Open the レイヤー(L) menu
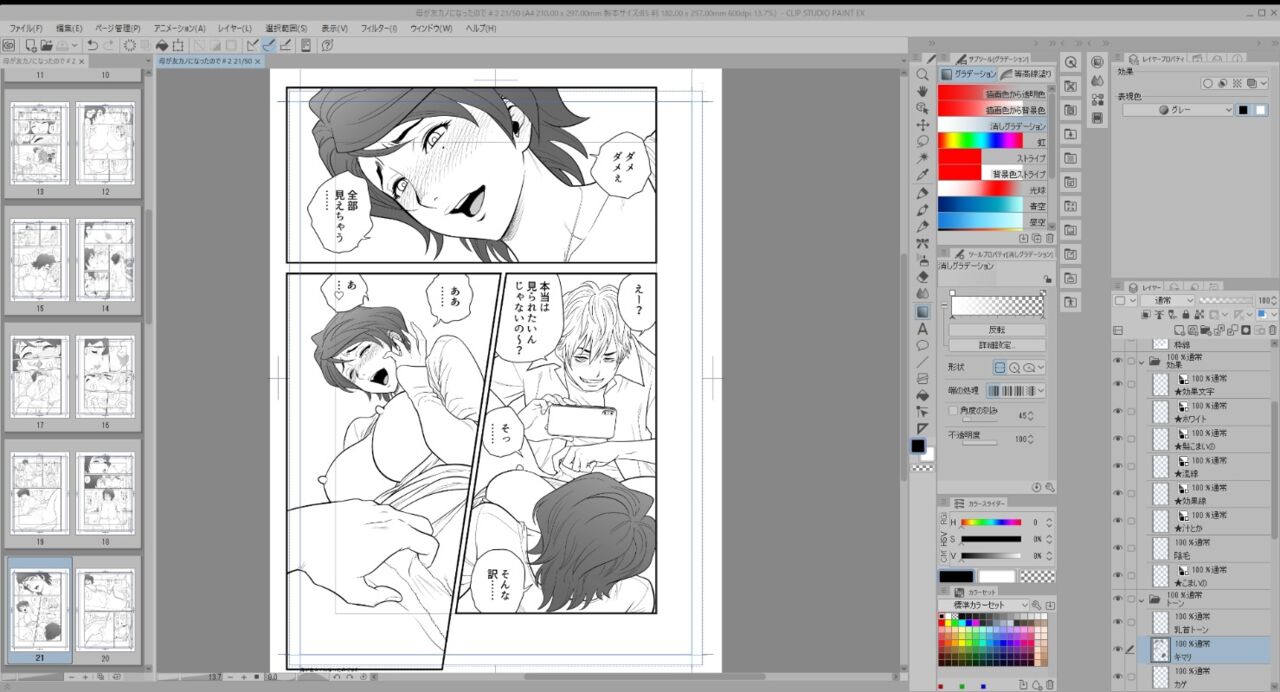 click(x=234, y=28)
